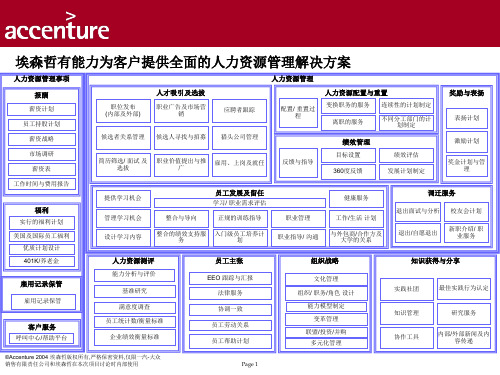Click the 目标设置 box
This screenshot has height=375, width=500.
pyautogui.click(x=348, y=155)
